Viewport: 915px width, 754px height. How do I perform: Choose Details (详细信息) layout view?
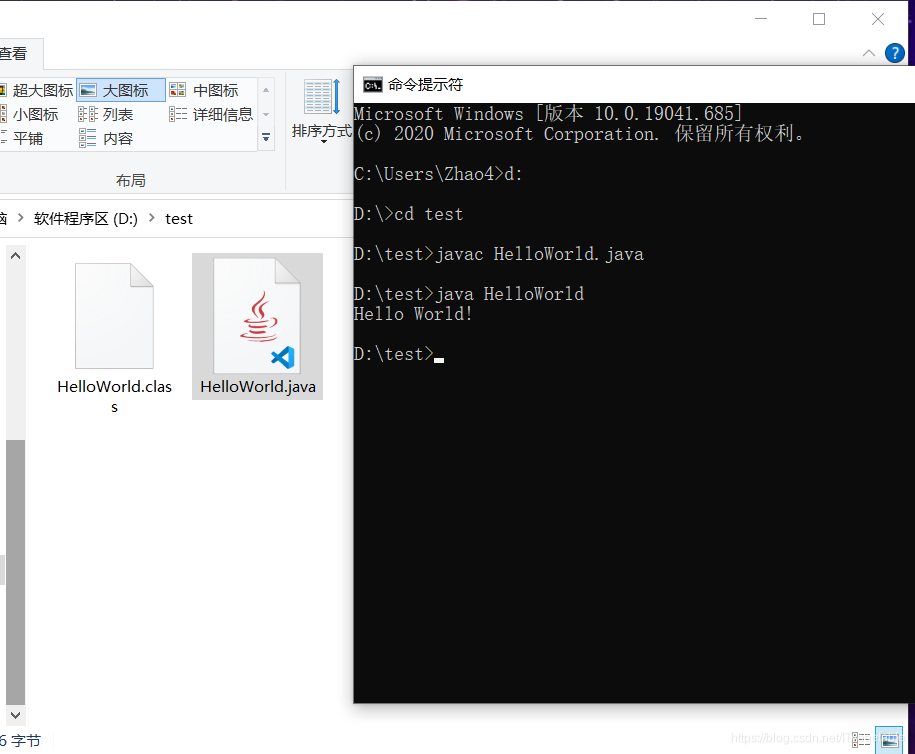211,114
